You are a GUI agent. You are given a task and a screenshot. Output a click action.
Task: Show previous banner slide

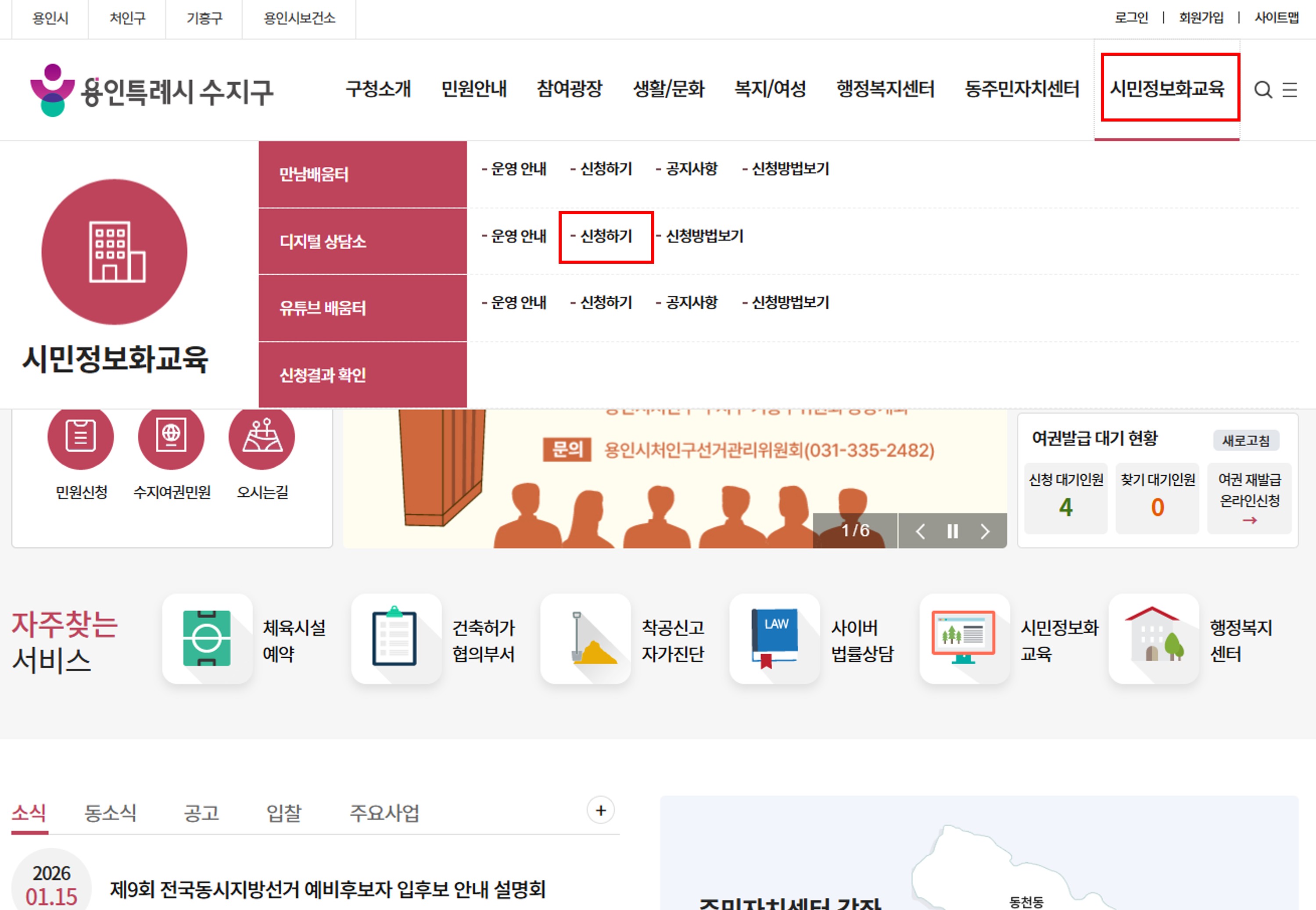click(x=920, y=531)
